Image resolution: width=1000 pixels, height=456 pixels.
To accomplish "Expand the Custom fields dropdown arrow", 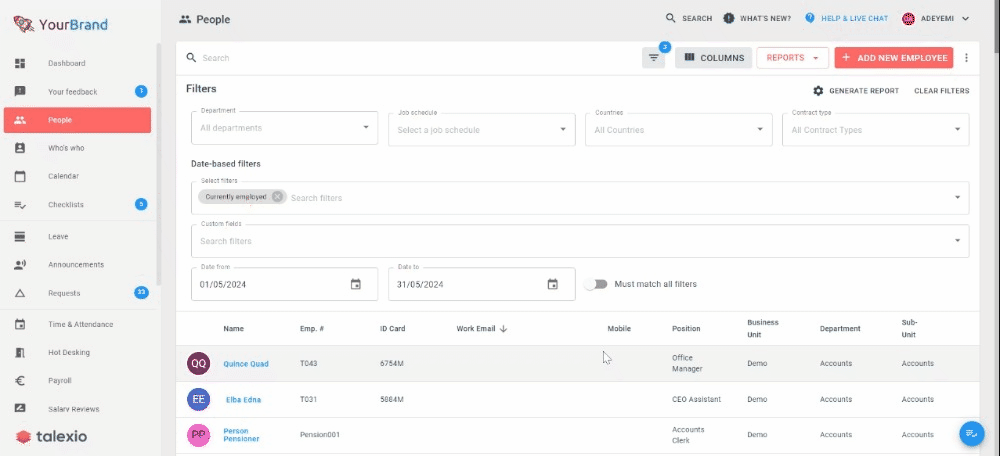I will pos(957,240).
